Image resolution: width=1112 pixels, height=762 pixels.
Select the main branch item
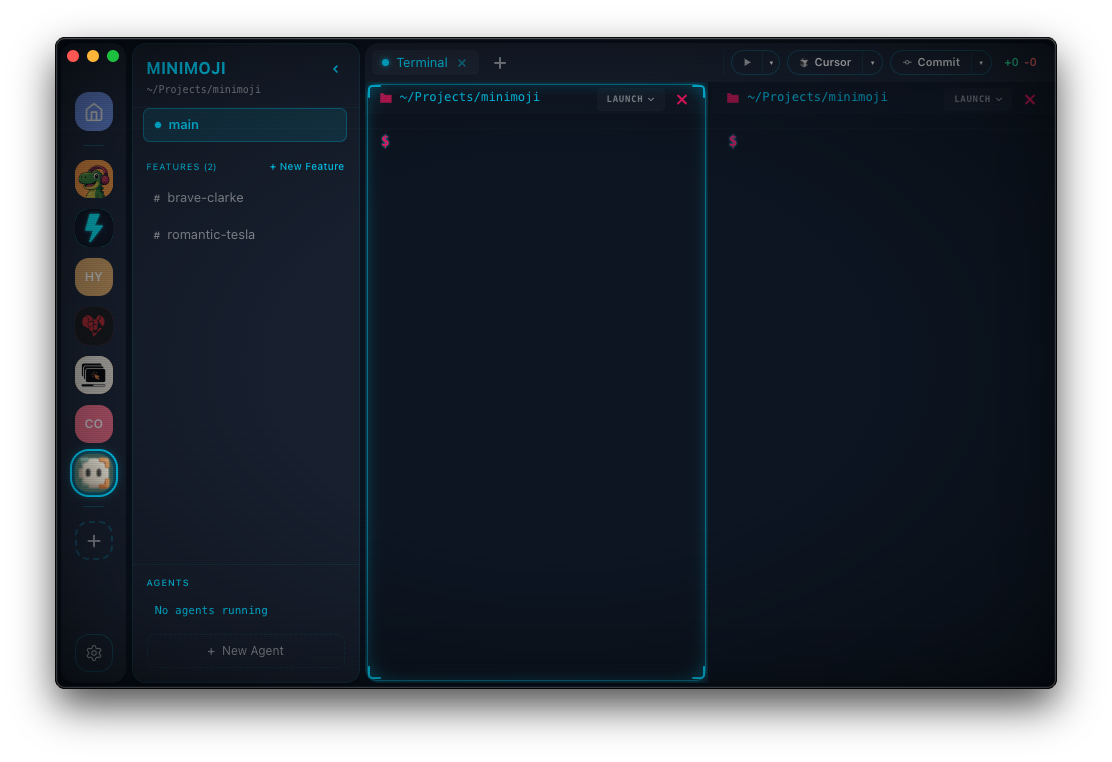[x=244, y=124]
